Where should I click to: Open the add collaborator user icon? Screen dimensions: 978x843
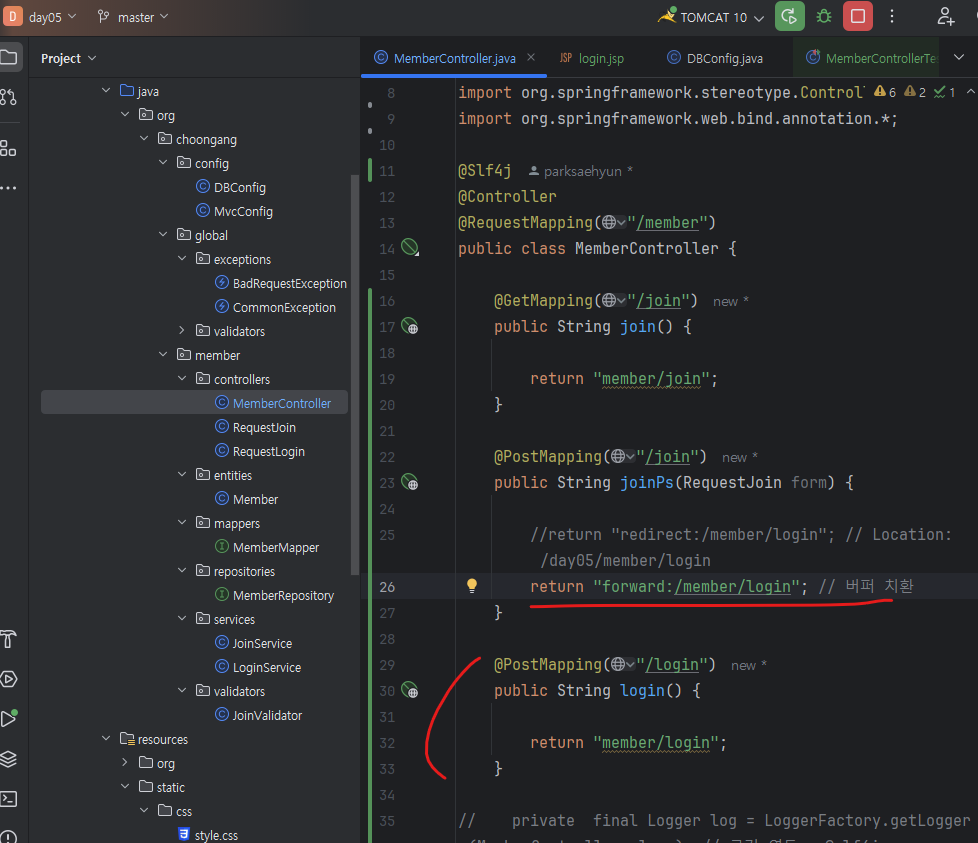(x=946, y=16)
